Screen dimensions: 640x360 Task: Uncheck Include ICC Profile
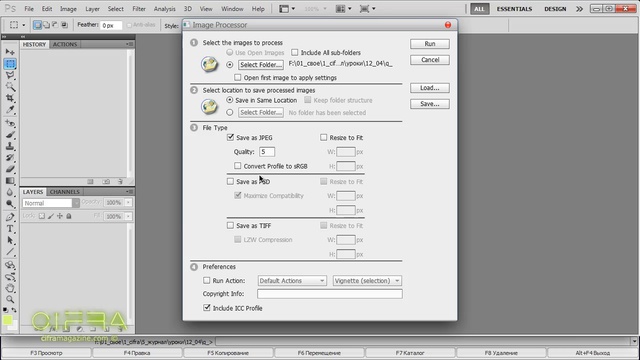207,308
